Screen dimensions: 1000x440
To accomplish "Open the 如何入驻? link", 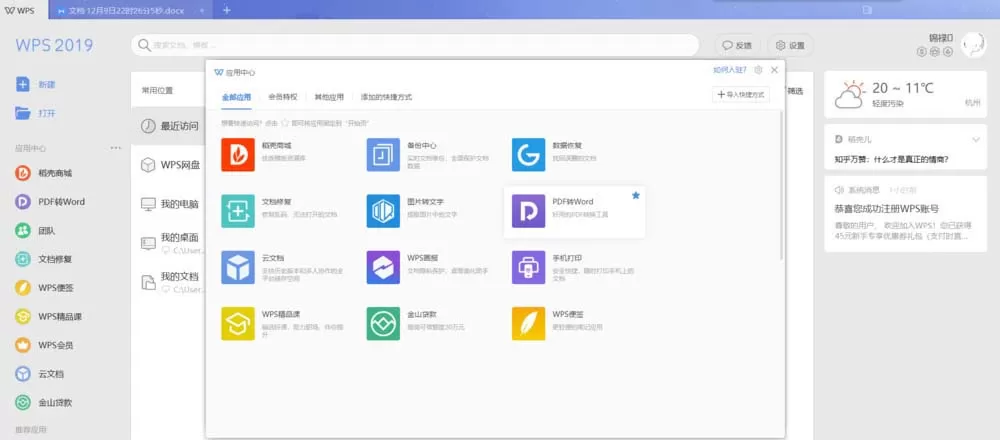I will tap(730, 70).
